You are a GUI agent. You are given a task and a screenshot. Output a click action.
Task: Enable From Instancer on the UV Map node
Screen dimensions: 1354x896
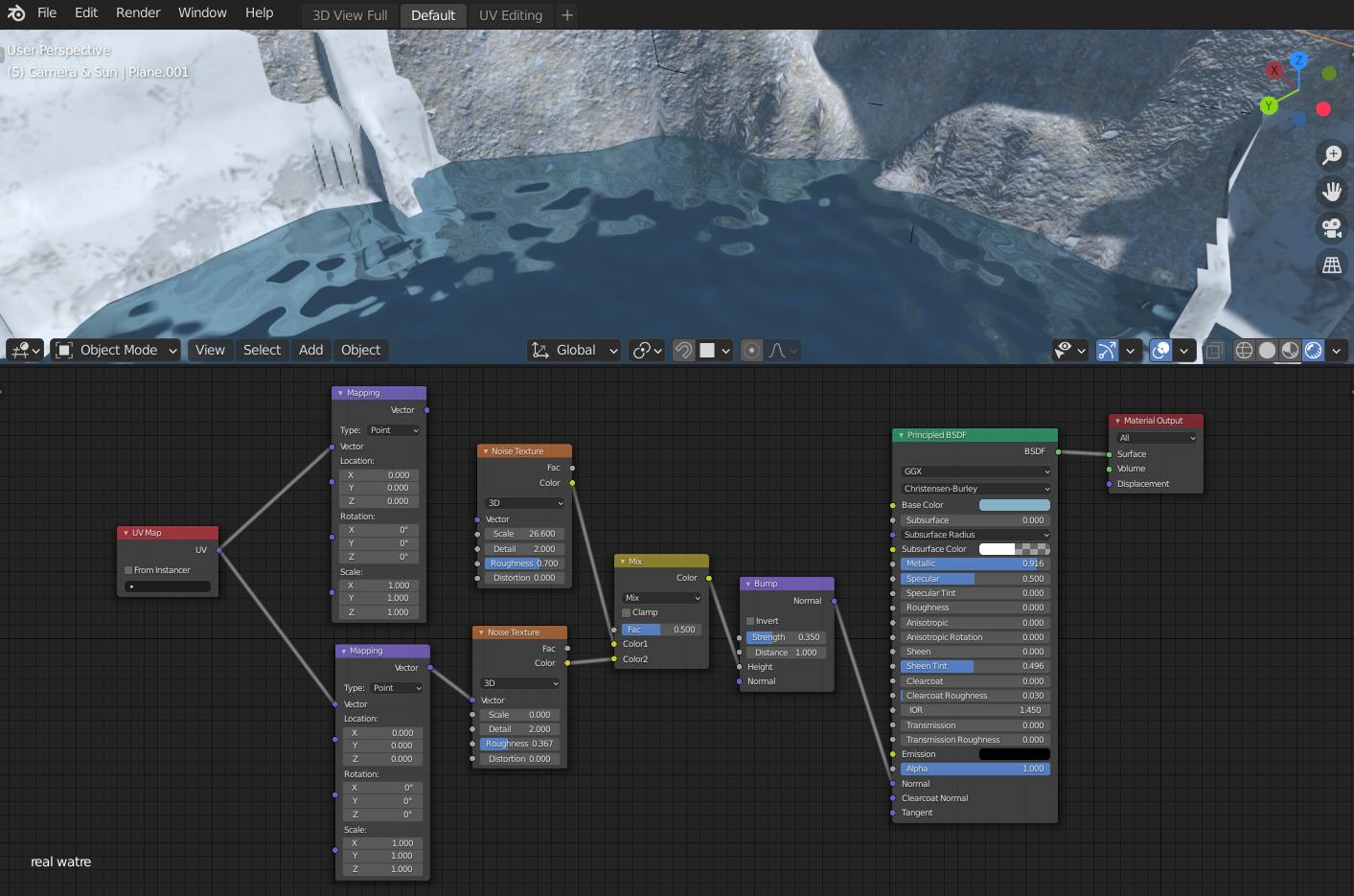click(127, 569)
